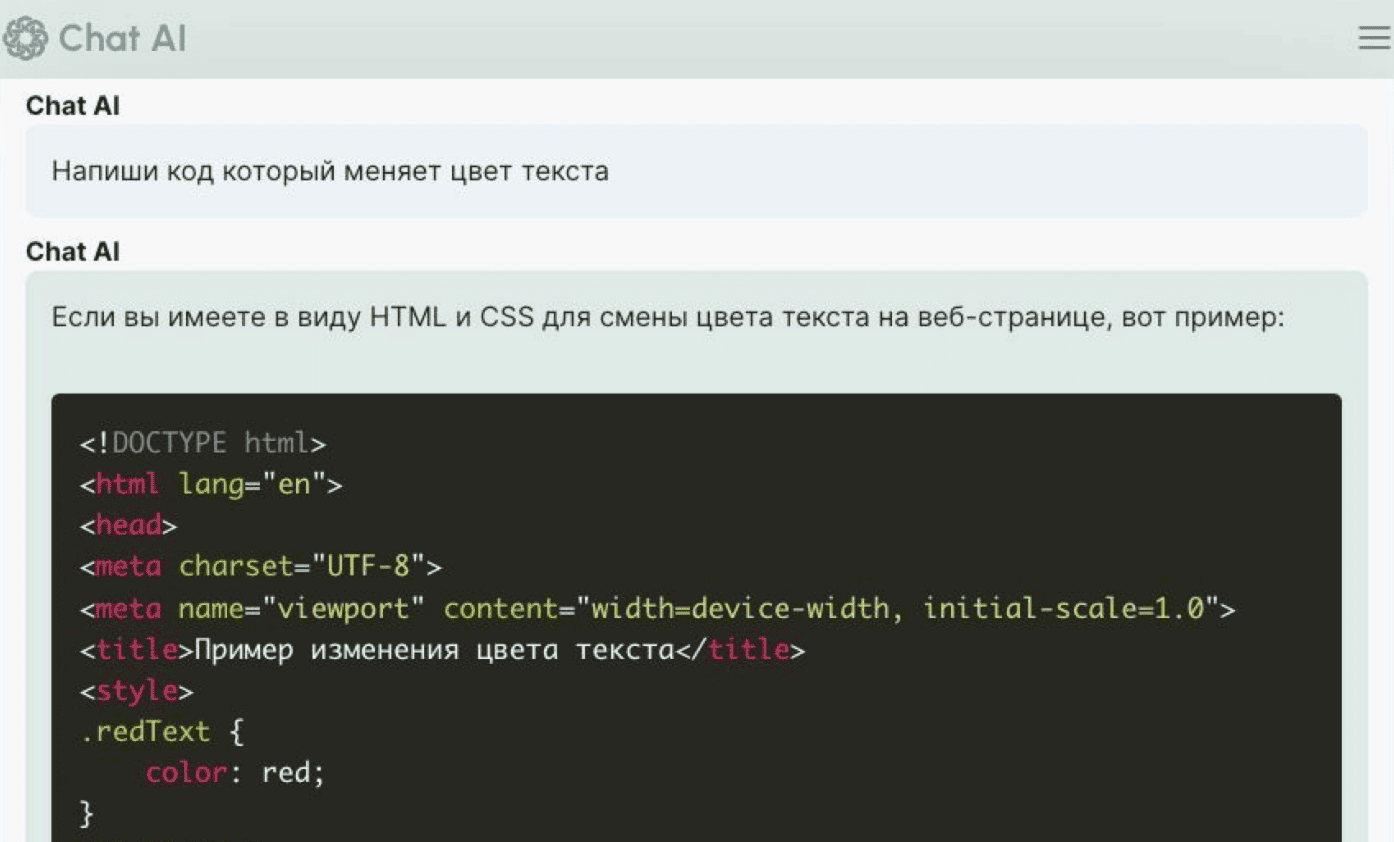This screenshot has height=842, width=1394.
Task: Click the Chat AI title in the header
Action: coord(122,39)
